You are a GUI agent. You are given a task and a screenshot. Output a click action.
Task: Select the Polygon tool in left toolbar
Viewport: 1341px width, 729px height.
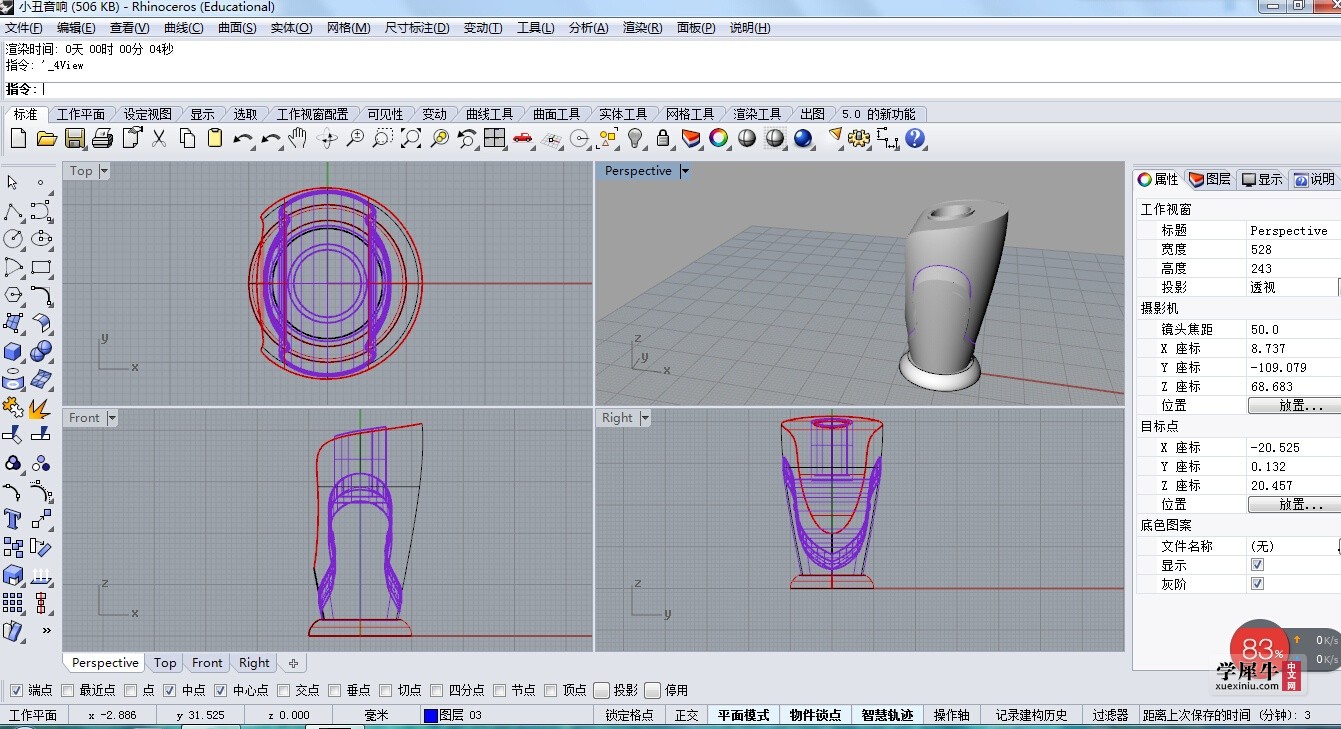click(x=13, y=295)
